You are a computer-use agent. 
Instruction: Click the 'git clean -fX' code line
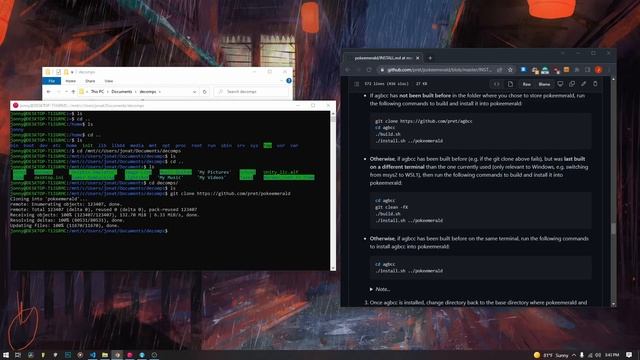coord(391,207)
